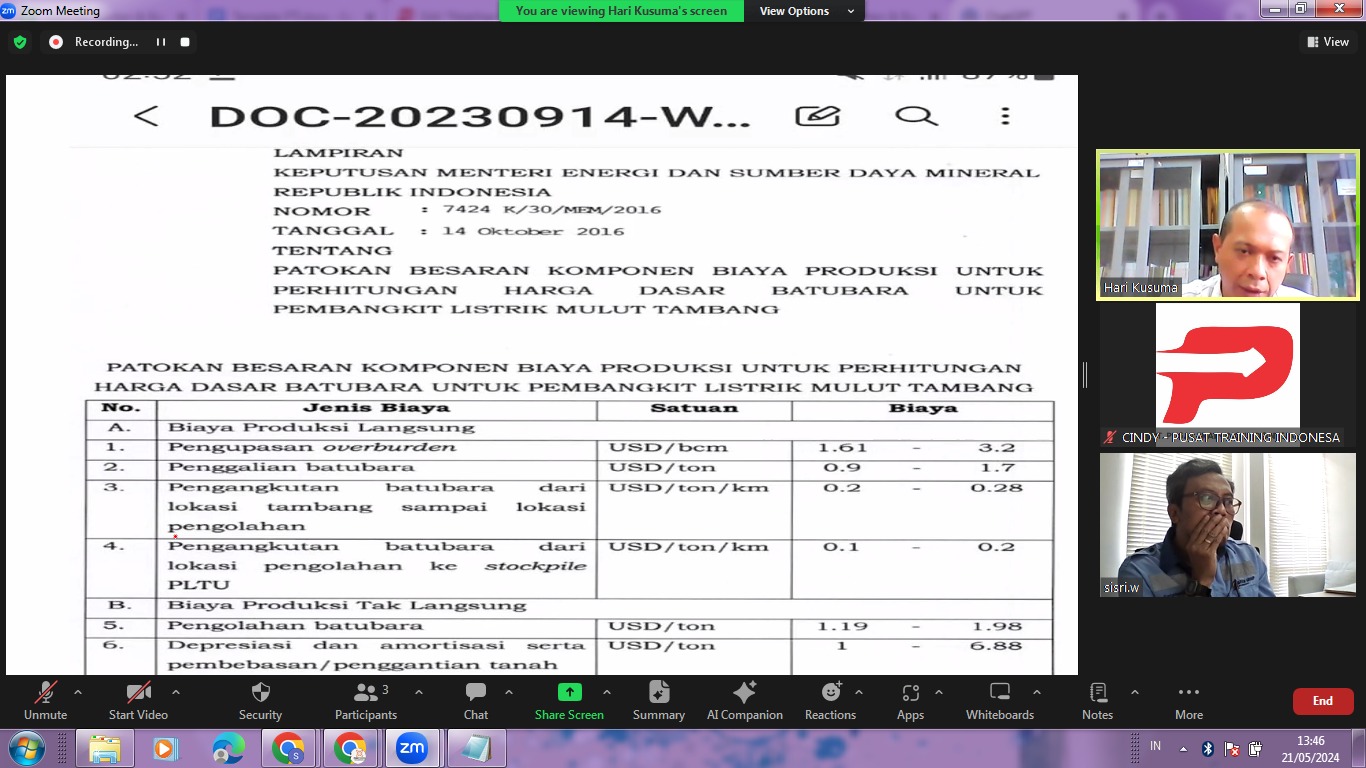Expand chevron next to Share Screen
The height and width of the screenshot is (768, 1366).
click(606, 692)
